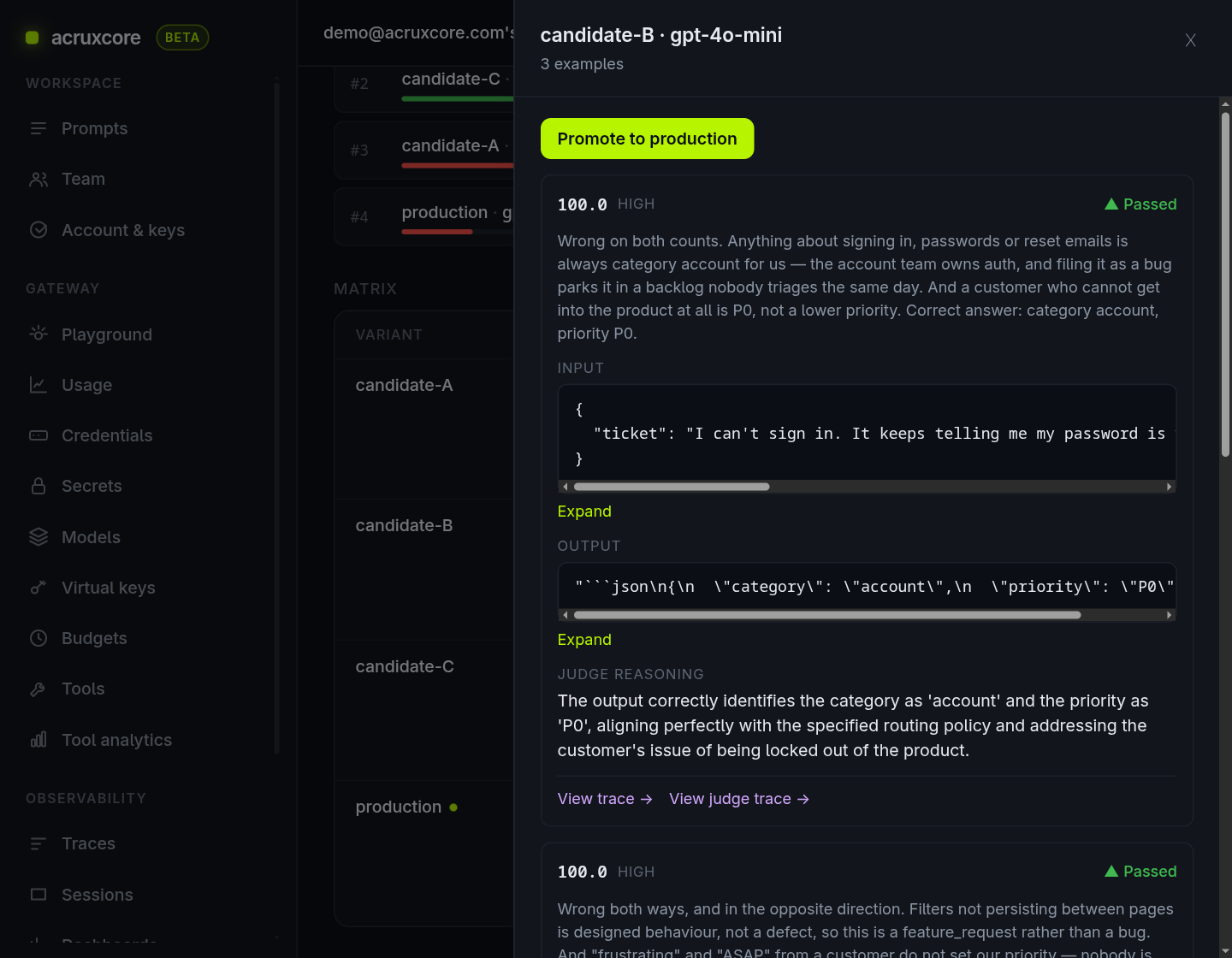The image size is (1232, 958).
Task: Click the Prompts list icon in sidebar
Action: (38, 128)
